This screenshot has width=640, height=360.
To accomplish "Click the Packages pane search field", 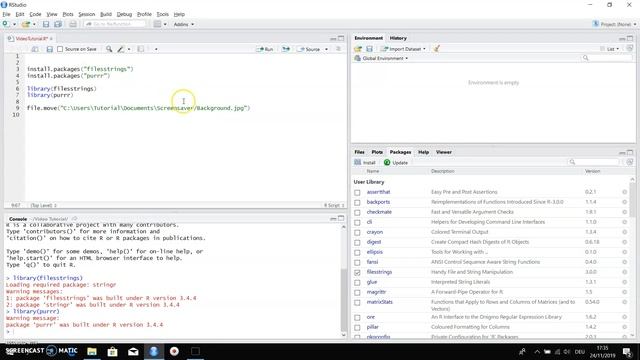I will coord(593,162).
